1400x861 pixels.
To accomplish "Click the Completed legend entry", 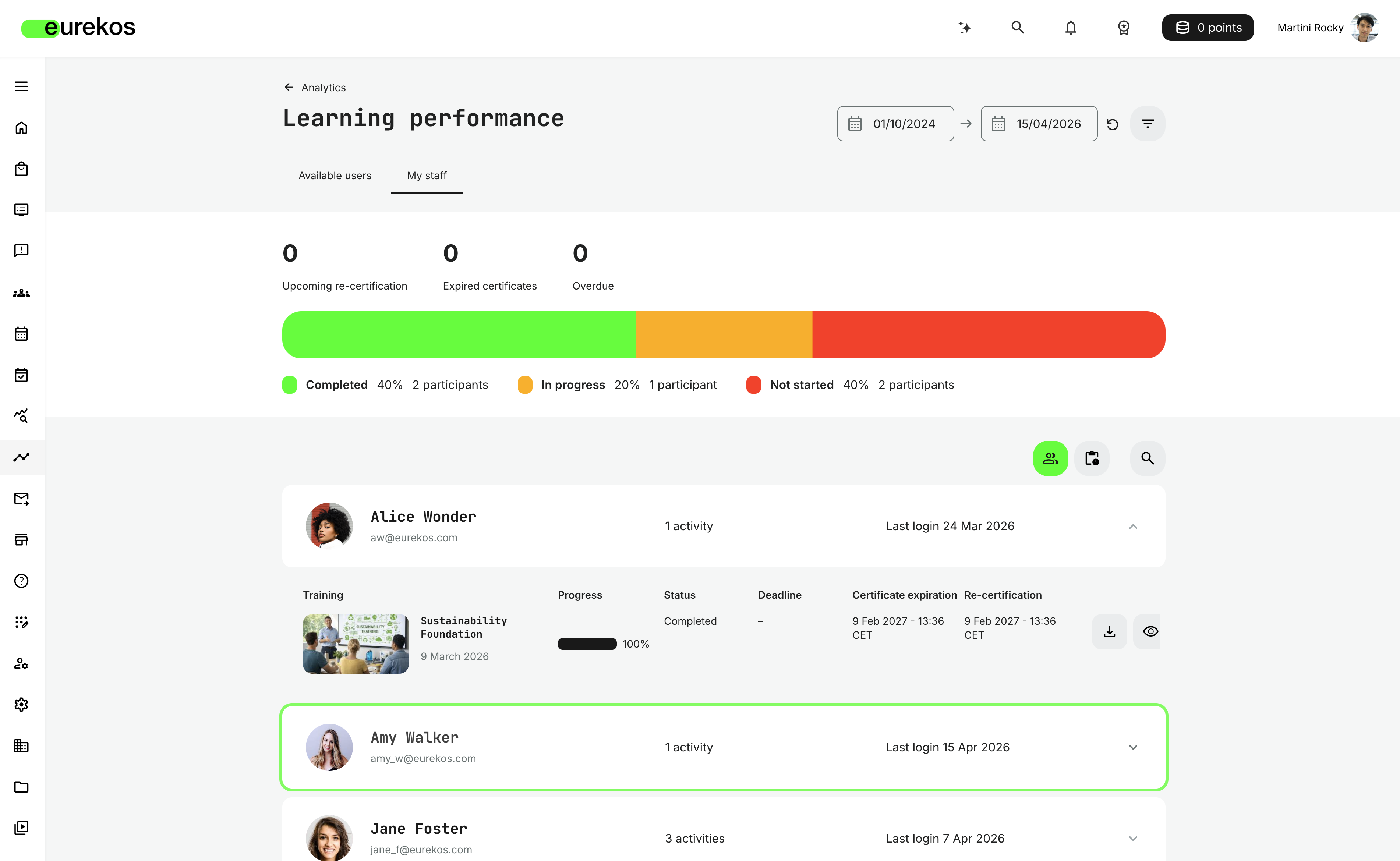I will pos(385,385).
